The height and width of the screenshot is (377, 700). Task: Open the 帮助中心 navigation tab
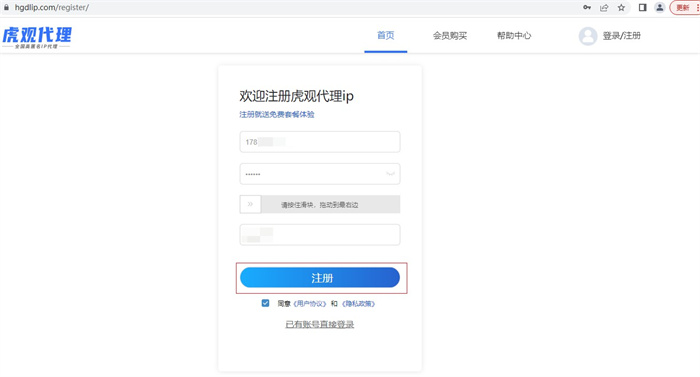514,36
